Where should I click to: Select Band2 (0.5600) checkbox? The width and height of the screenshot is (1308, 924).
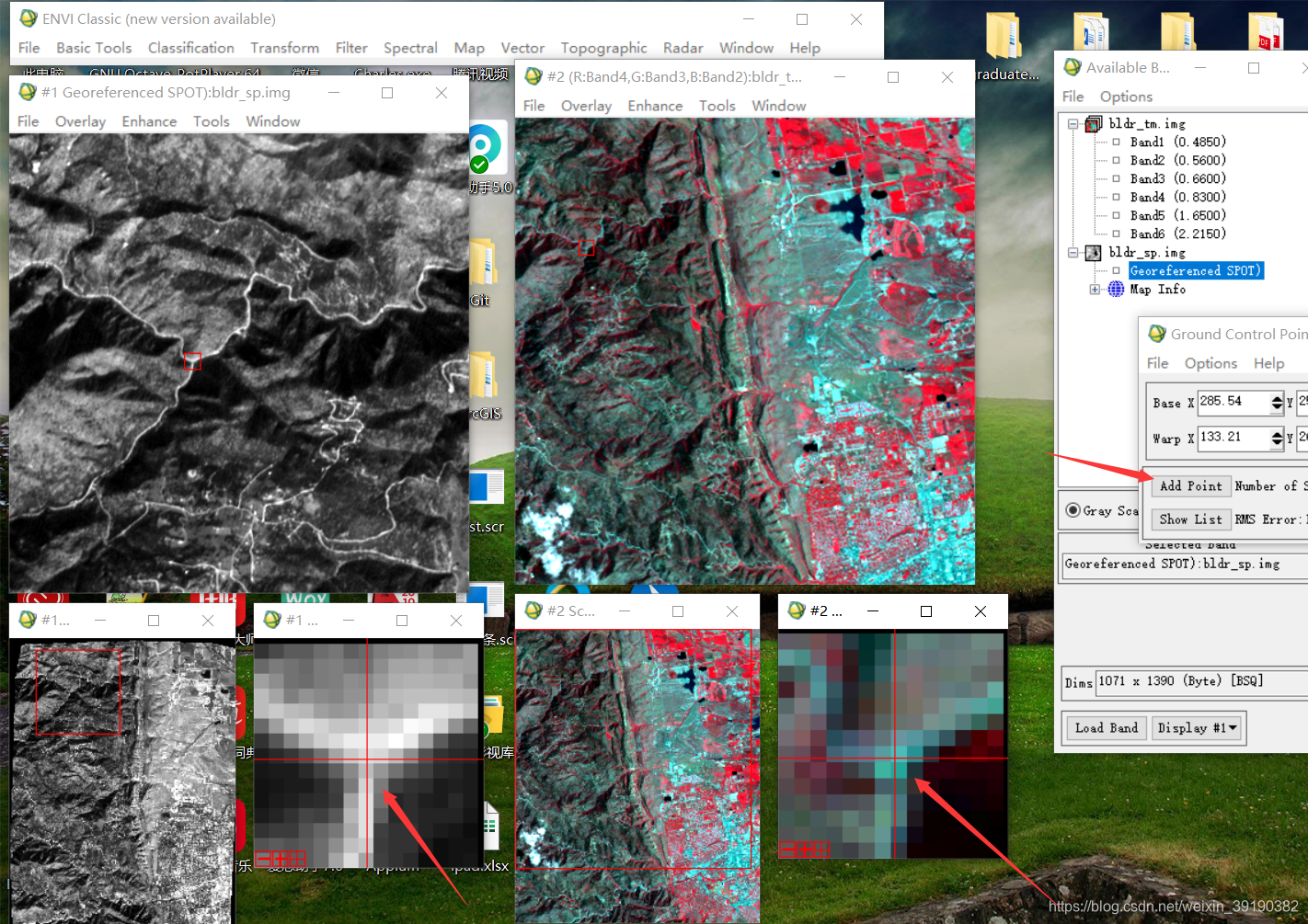tap(1116, 161)
